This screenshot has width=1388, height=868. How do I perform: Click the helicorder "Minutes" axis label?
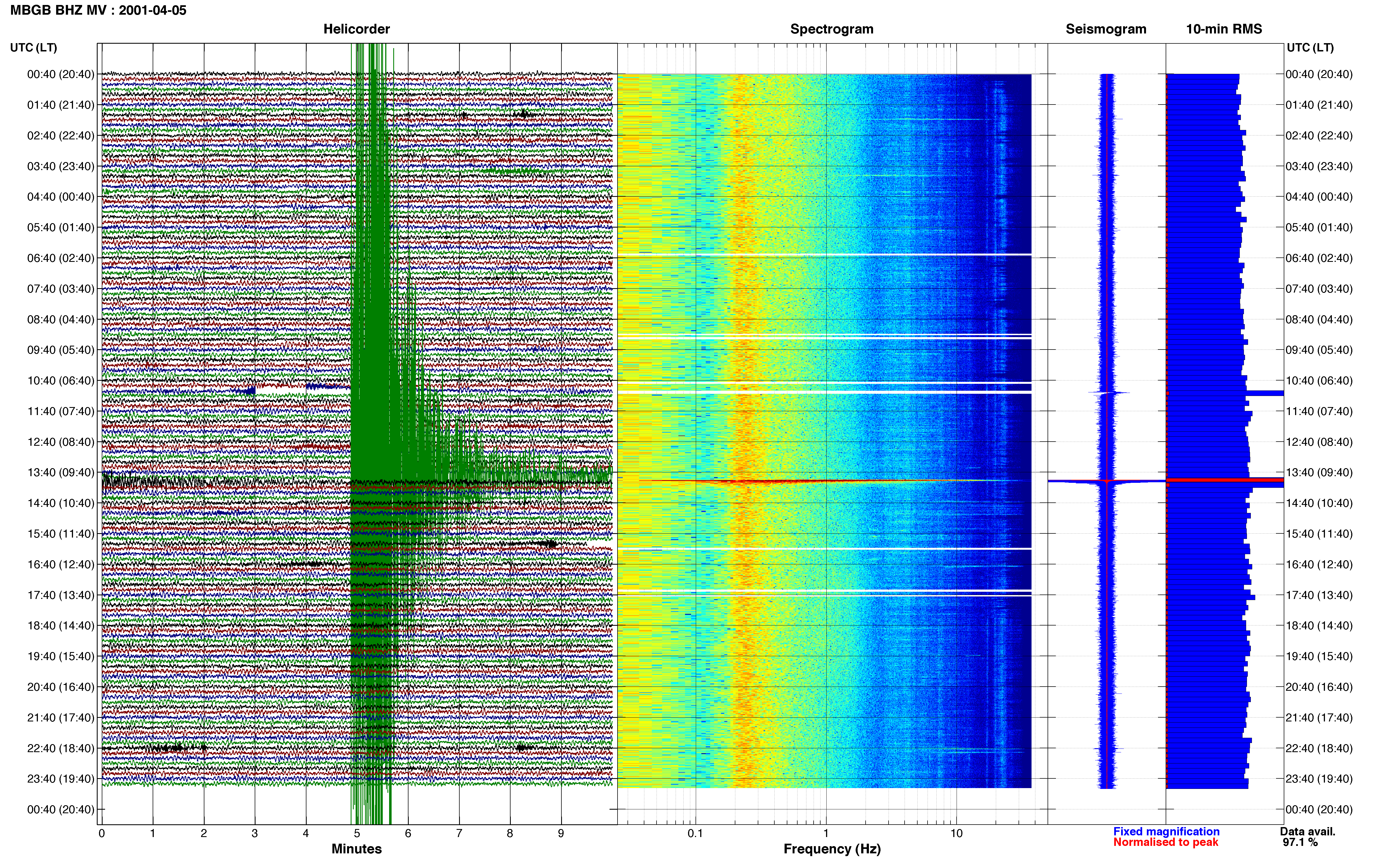[356, 849]
